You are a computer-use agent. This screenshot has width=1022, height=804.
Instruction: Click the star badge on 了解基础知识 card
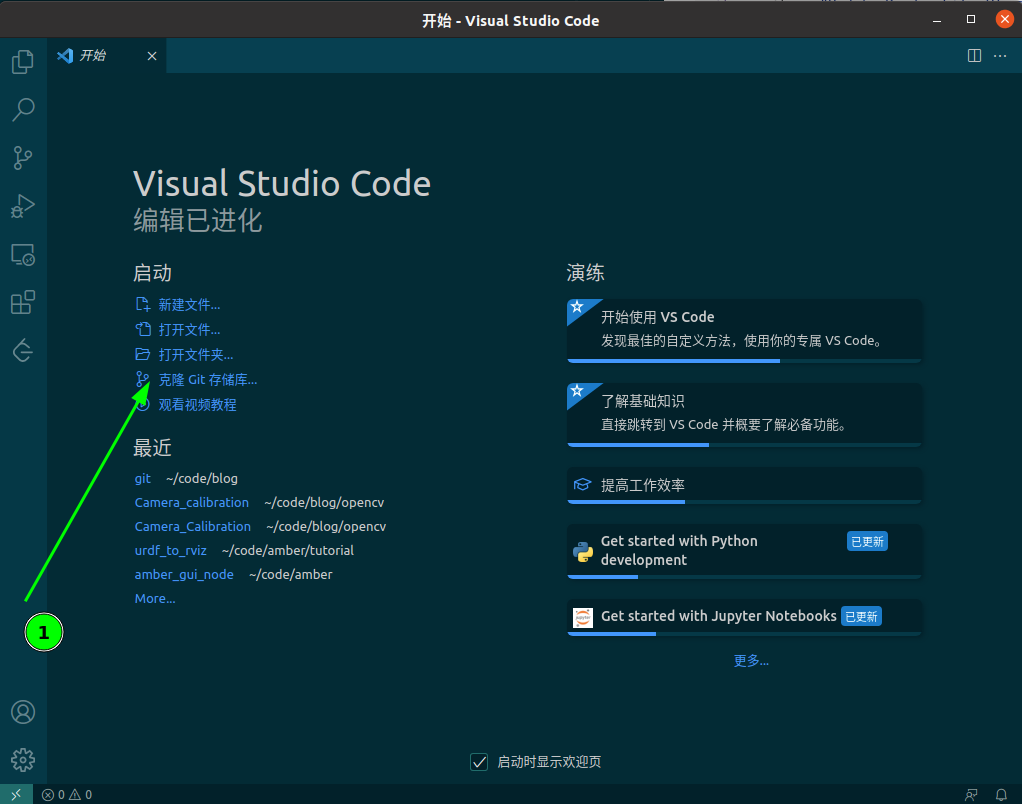tap(577, 390)
